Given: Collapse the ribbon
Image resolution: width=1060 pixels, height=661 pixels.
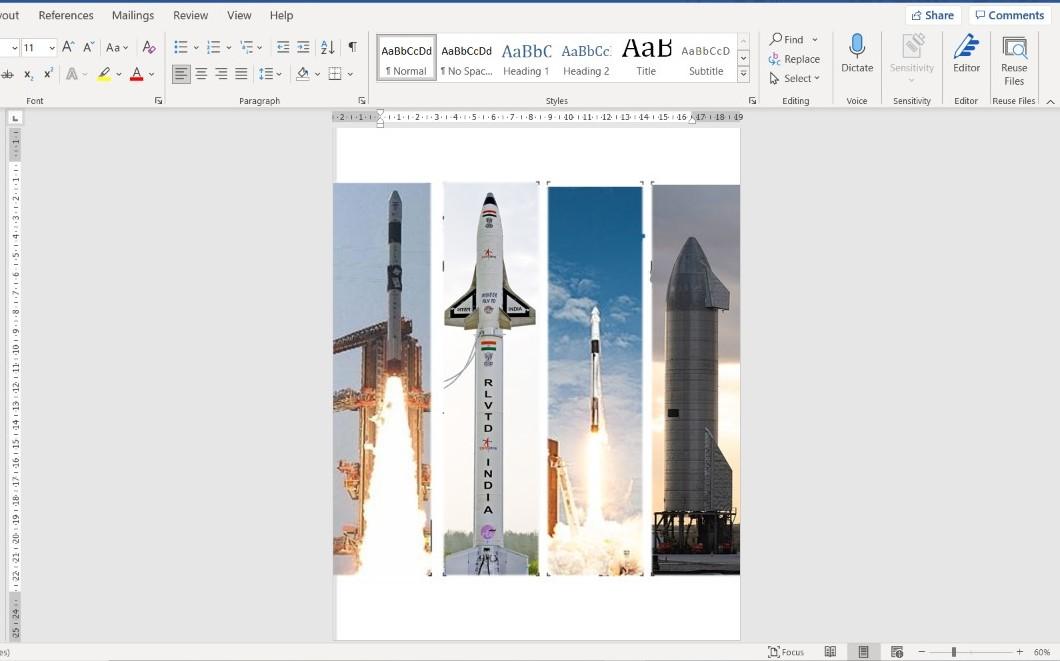Looking at the screenshot, I should click(x=1051, y=101).
